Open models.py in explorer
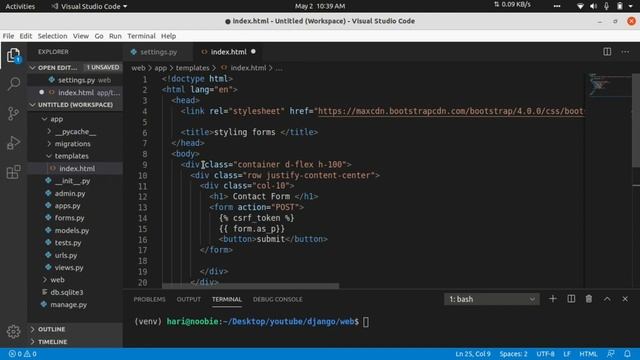This screenshot has width=640, height=360. (75, 230)
